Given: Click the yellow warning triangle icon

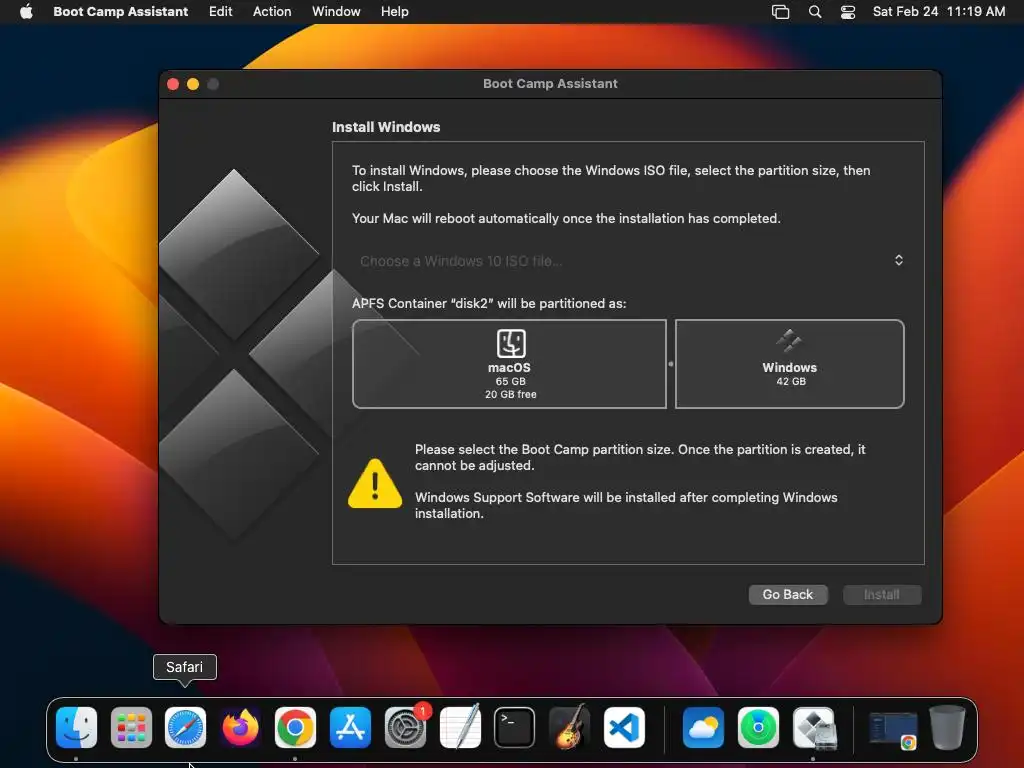Looking at the screenshot, I should pyautogui.click(x=375, y=484).
